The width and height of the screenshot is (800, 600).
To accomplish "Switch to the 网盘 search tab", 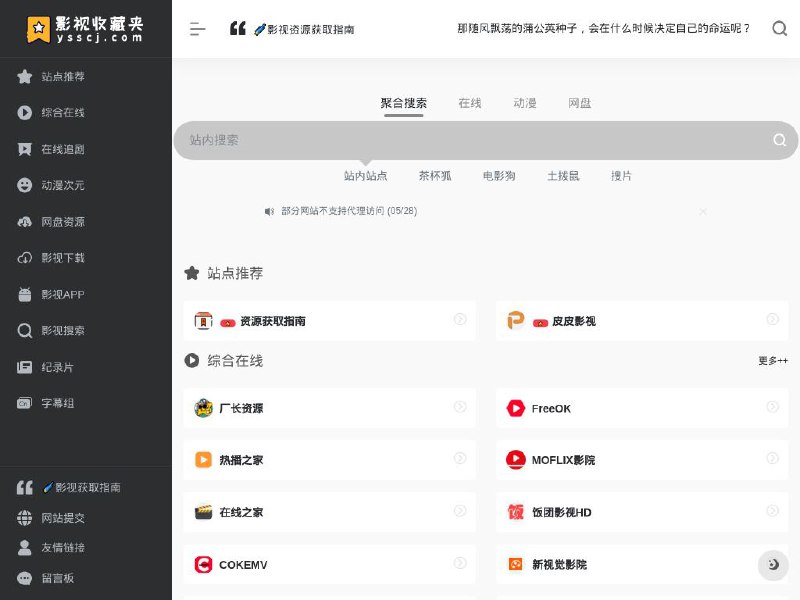I will point(580,103).
